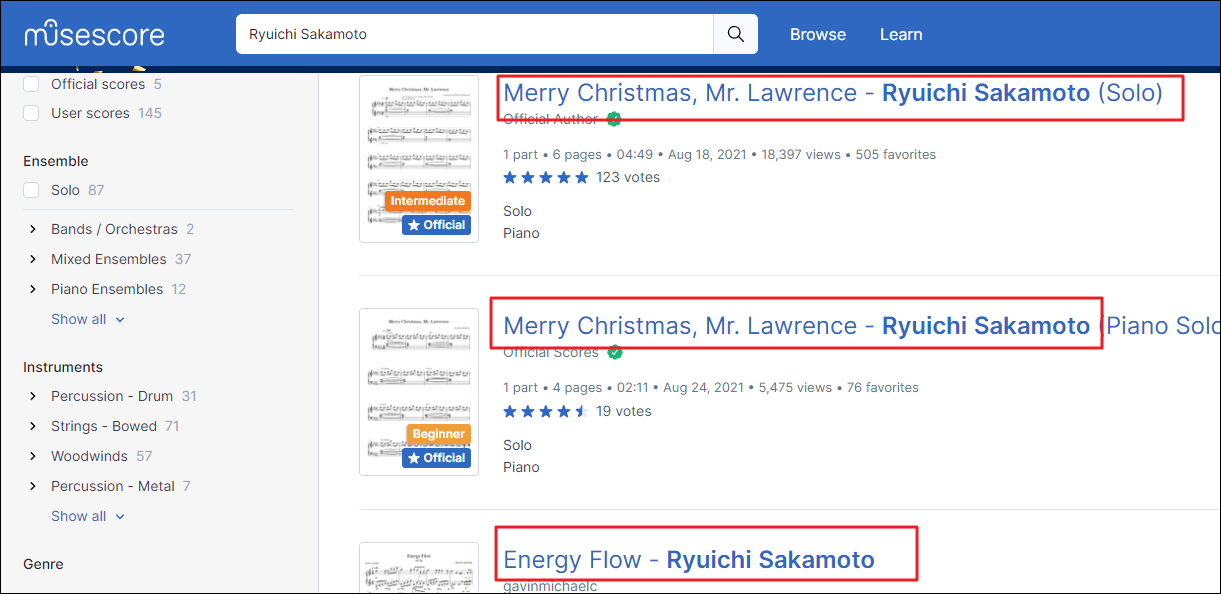Visit the Official Author profile
Screen dimensions: 1221x594
(x=551, y=119)
